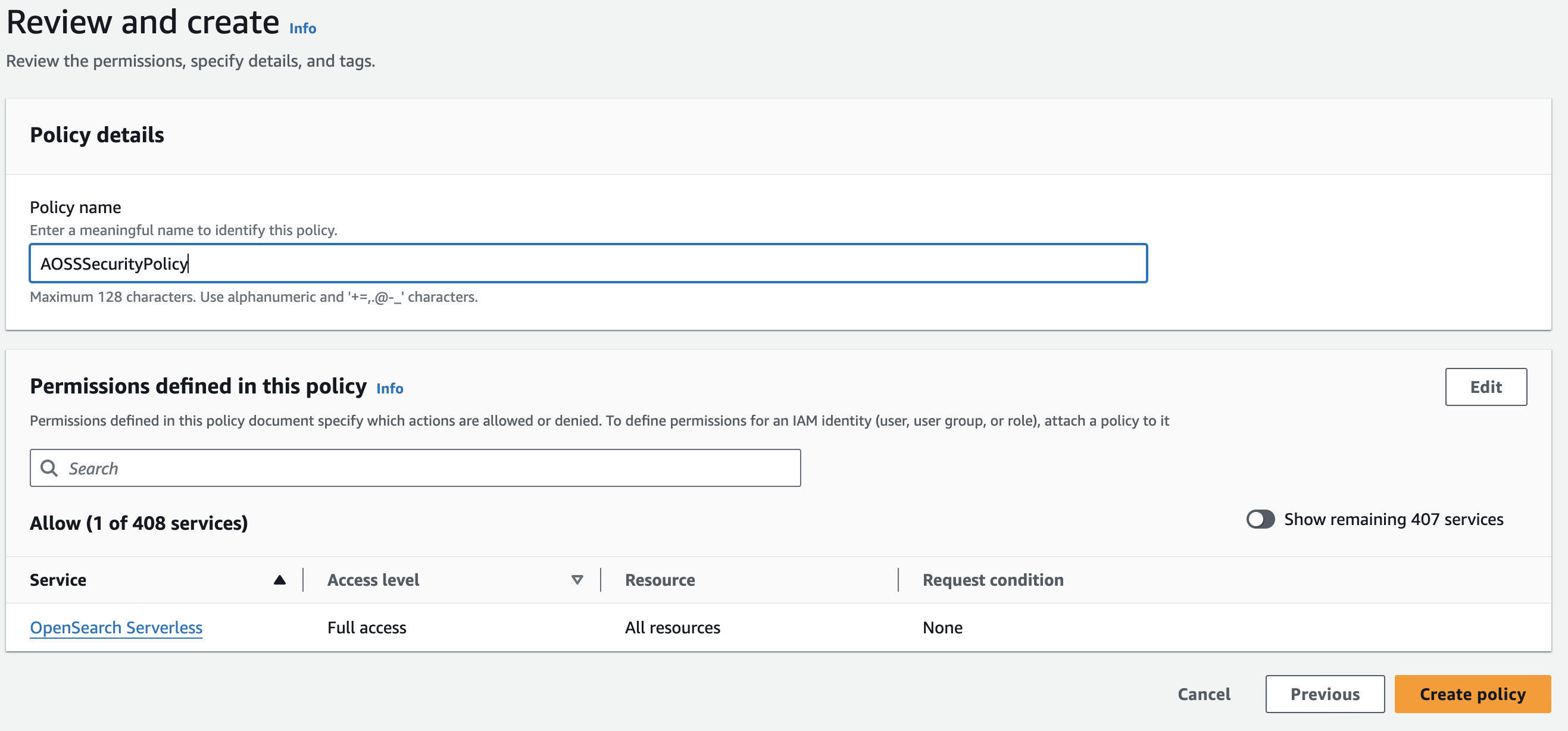Click the Show remaining 407 services label
The width and height of the screenshot is (1568, 731).
tap(1394, 519)
